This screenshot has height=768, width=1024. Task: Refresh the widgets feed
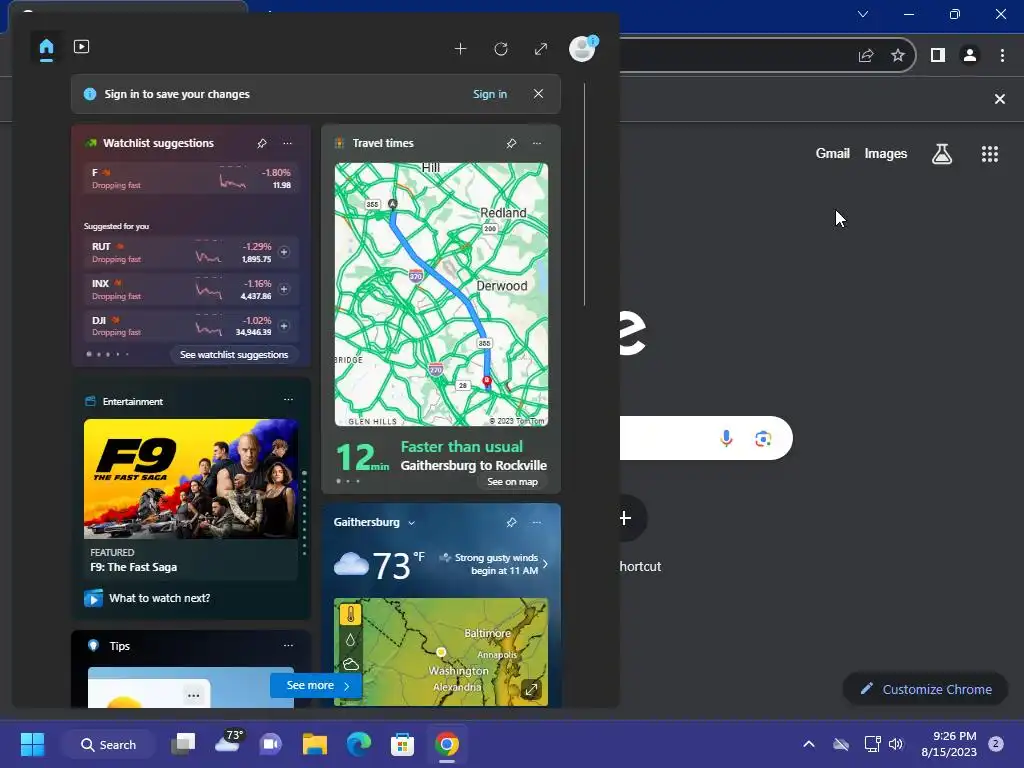pos(501,49)
